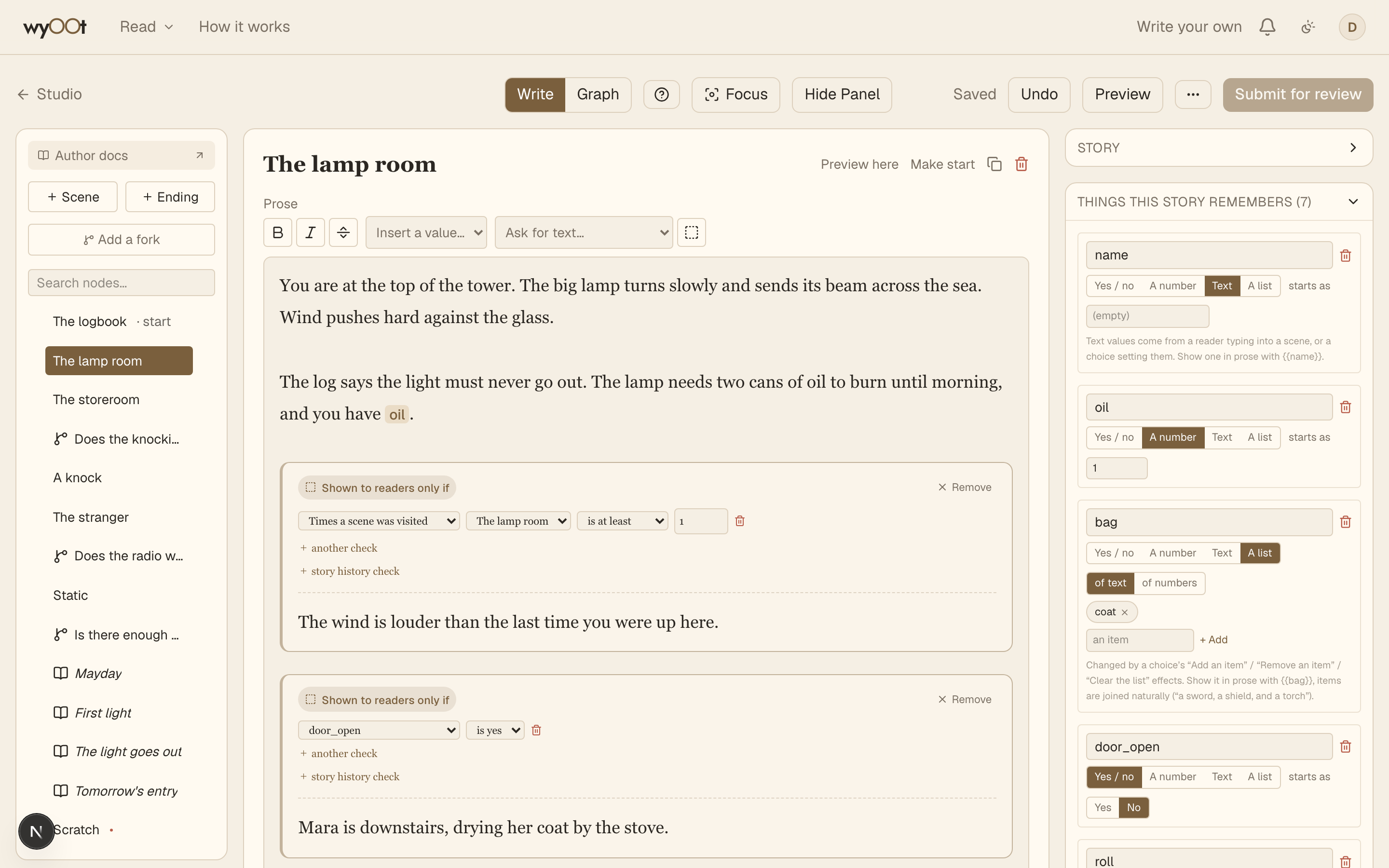The width and height of the screenshot is (1389, 868).
Task: Open Times a scene was visited dropdown
Action: coord(379,521)
